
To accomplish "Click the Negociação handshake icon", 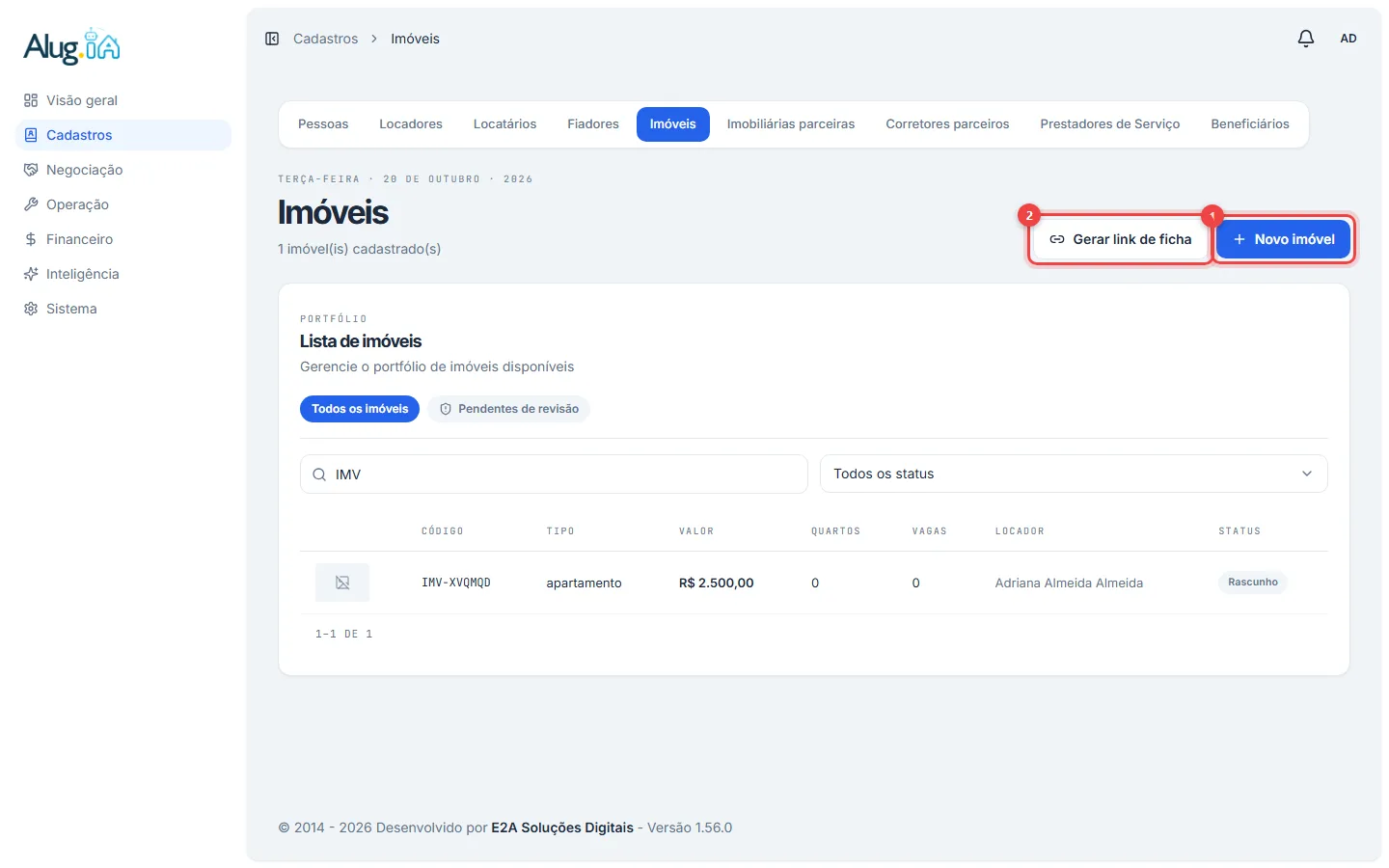I will coord(31,170).
